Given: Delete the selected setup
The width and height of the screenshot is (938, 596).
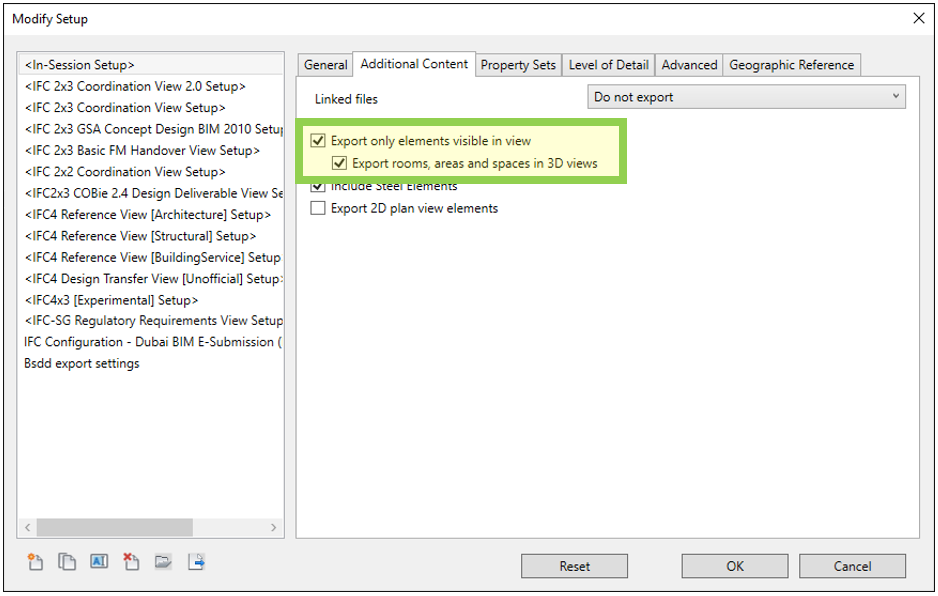Looking at the screenshot, I should coord(130,562).
